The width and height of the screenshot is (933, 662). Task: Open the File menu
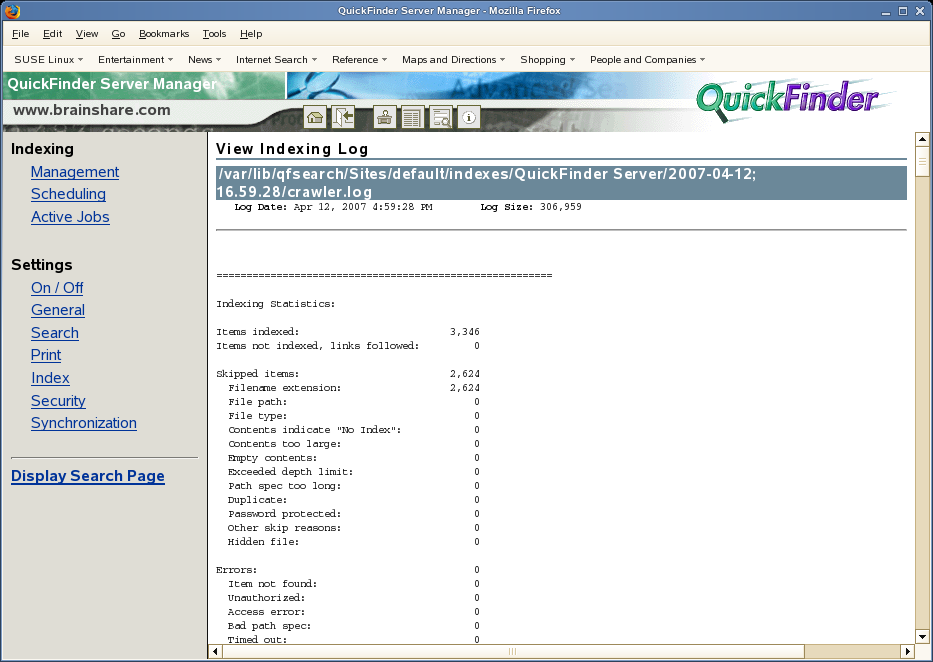20,34
